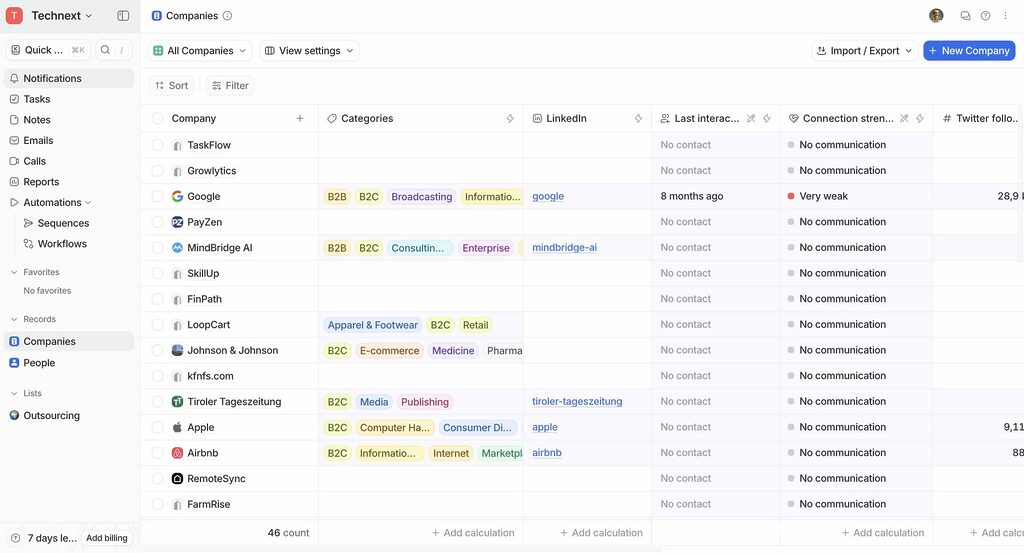Viewport: 1024px width, 553px height.
Task: Click the Sort button
Action: [x=172, y=86]
